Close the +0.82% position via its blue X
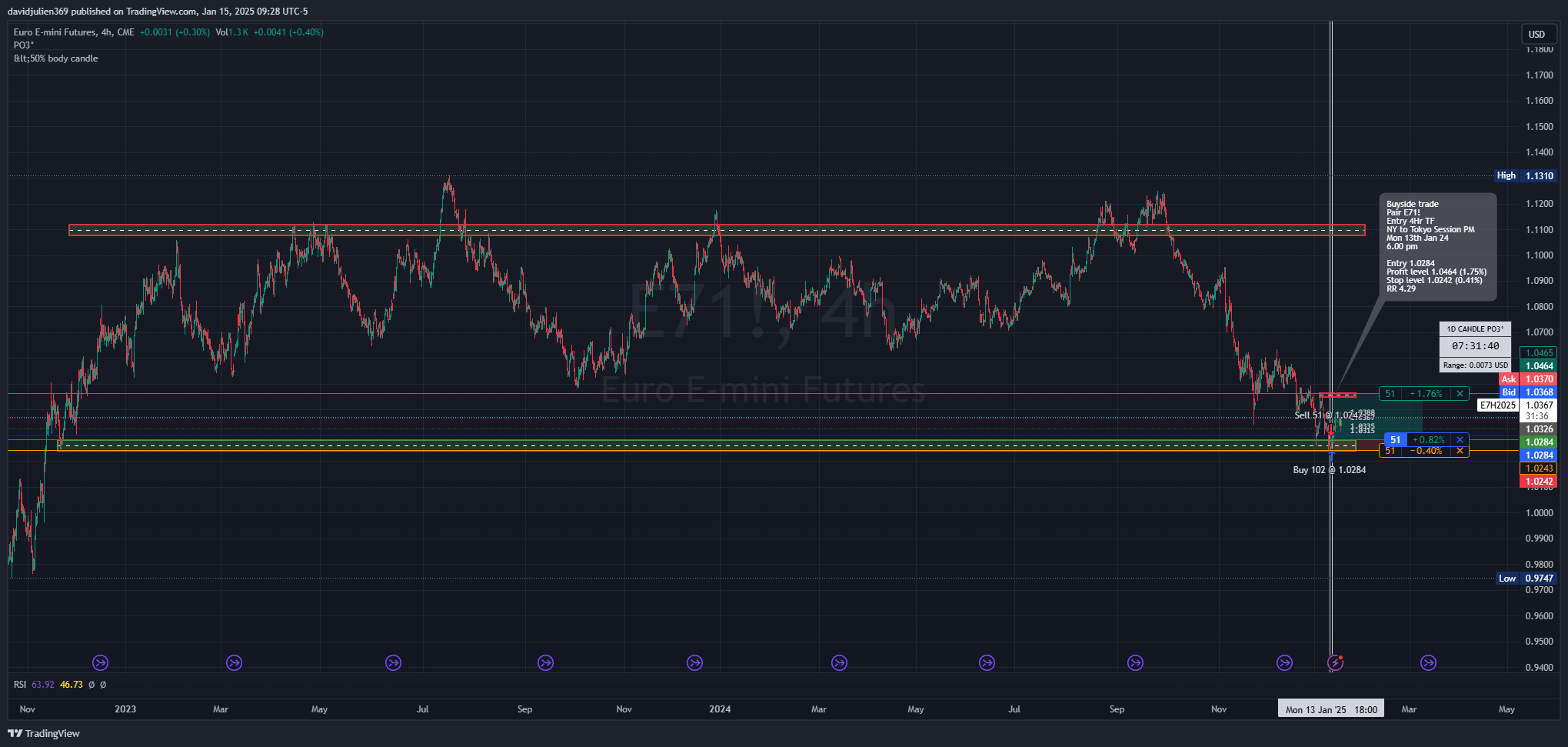 pos(1460,440)
